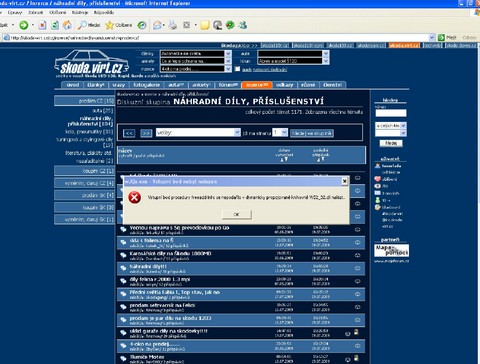The image size is (480, 364).
Task: Refresh the page via toolbar icon
Action: pyautogui.click(x=55, y=25)
